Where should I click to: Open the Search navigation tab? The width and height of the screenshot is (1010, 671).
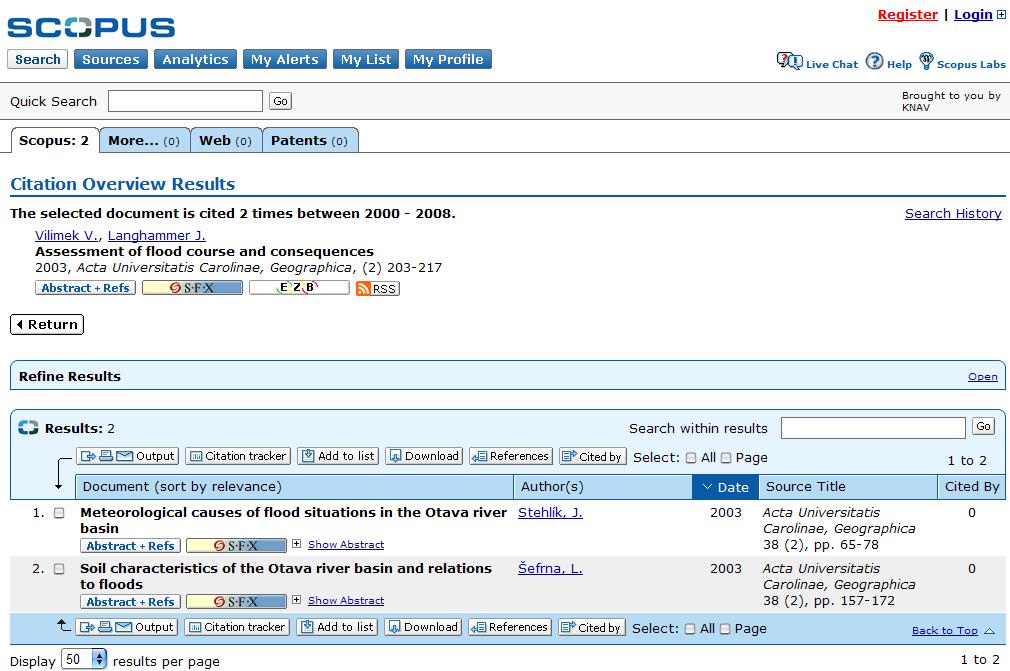click(38, 59)
